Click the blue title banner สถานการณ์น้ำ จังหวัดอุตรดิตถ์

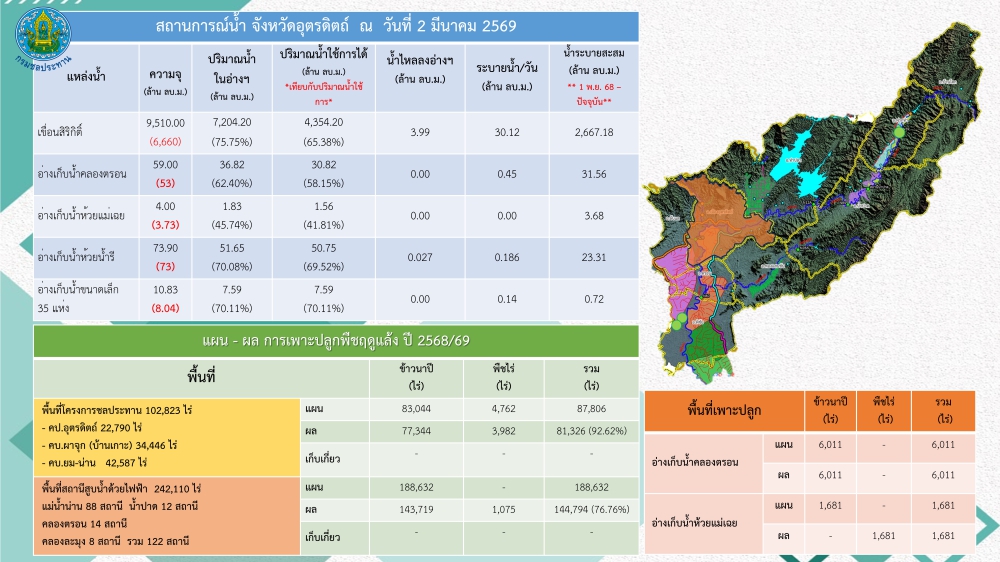click(336, 24)
